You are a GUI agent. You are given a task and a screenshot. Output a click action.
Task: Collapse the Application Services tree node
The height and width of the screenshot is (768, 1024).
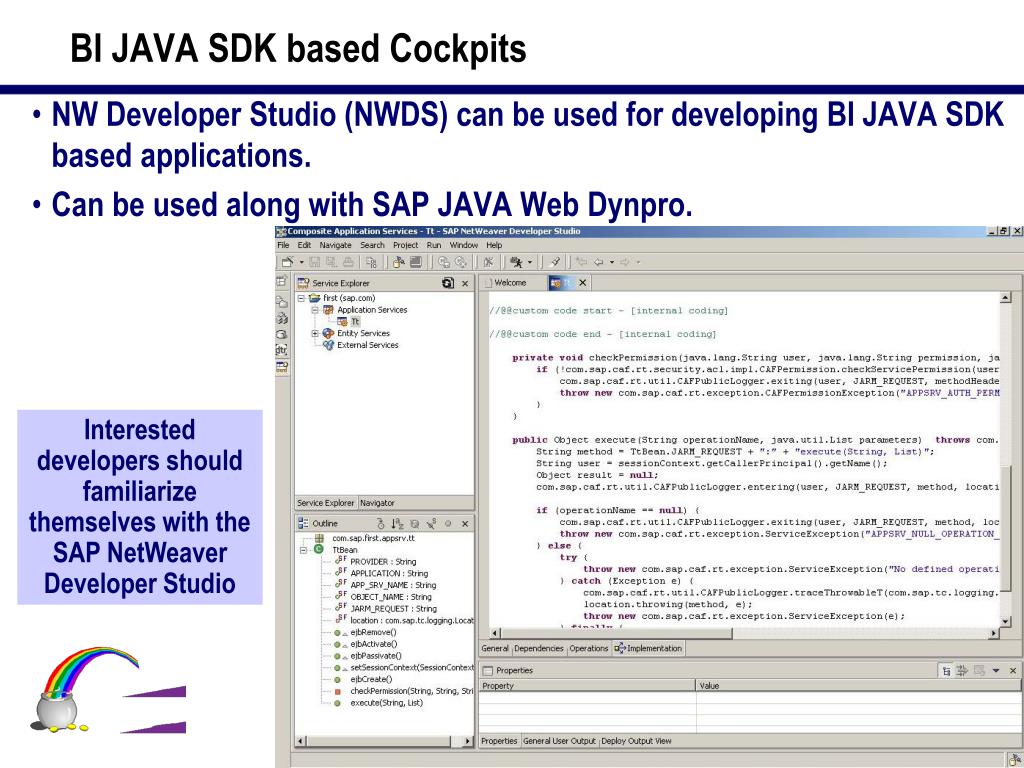coord(315,310)
